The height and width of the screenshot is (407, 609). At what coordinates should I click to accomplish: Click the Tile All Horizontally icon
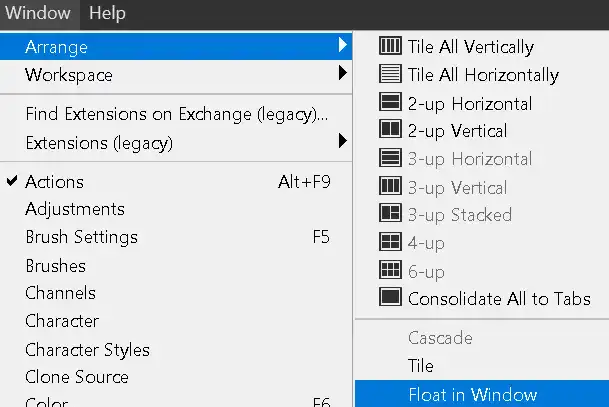click(x=391, y=74)
